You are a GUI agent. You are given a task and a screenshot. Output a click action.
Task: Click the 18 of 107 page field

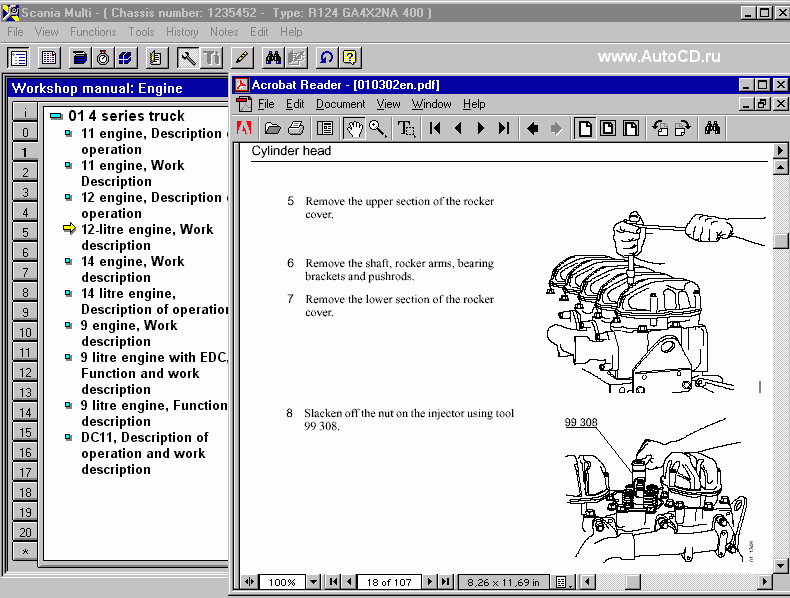click(389, 582)
